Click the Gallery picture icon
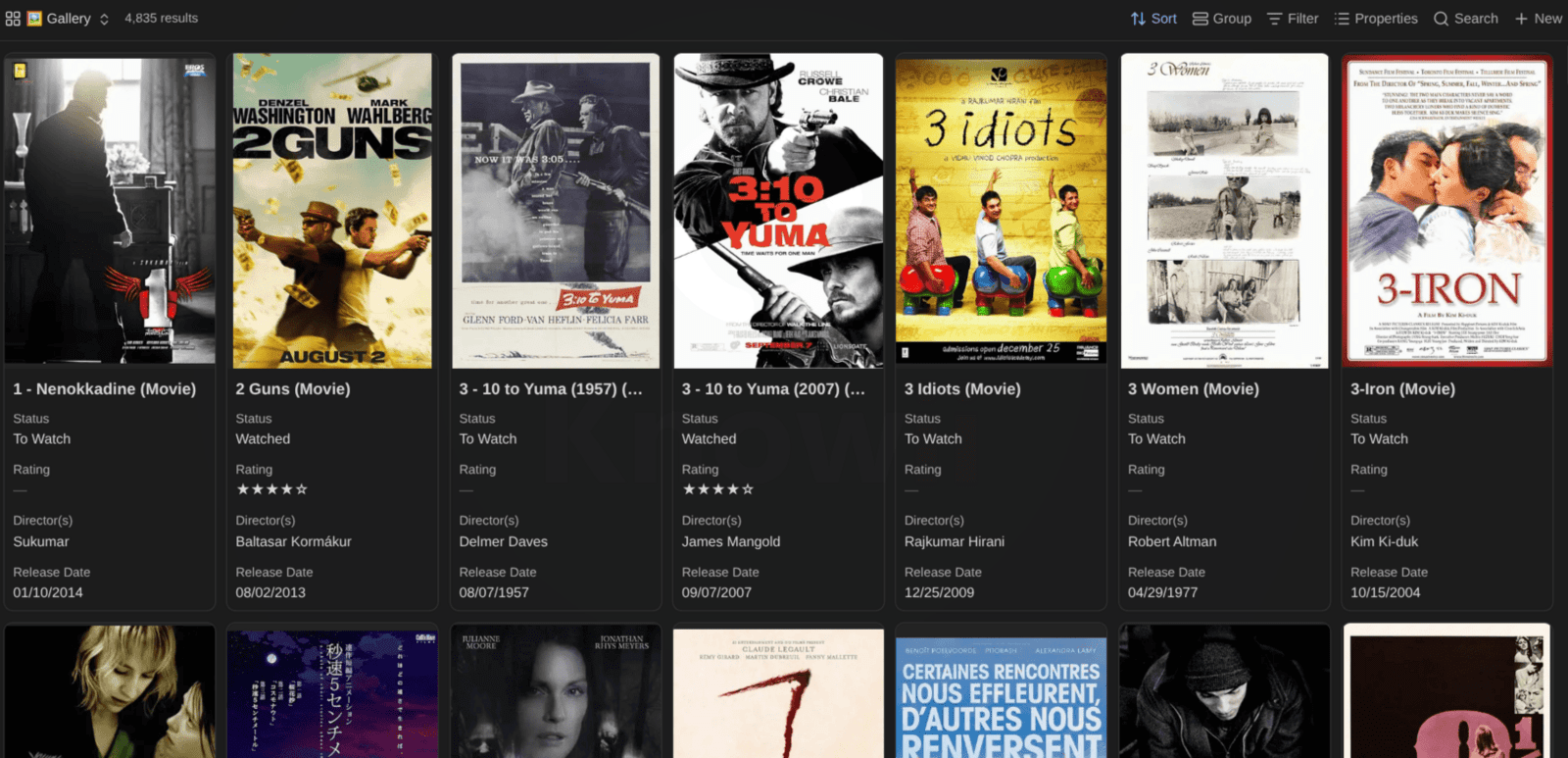Image resolution: width=1568 pixels, height=758 pixels. point(34,19)
